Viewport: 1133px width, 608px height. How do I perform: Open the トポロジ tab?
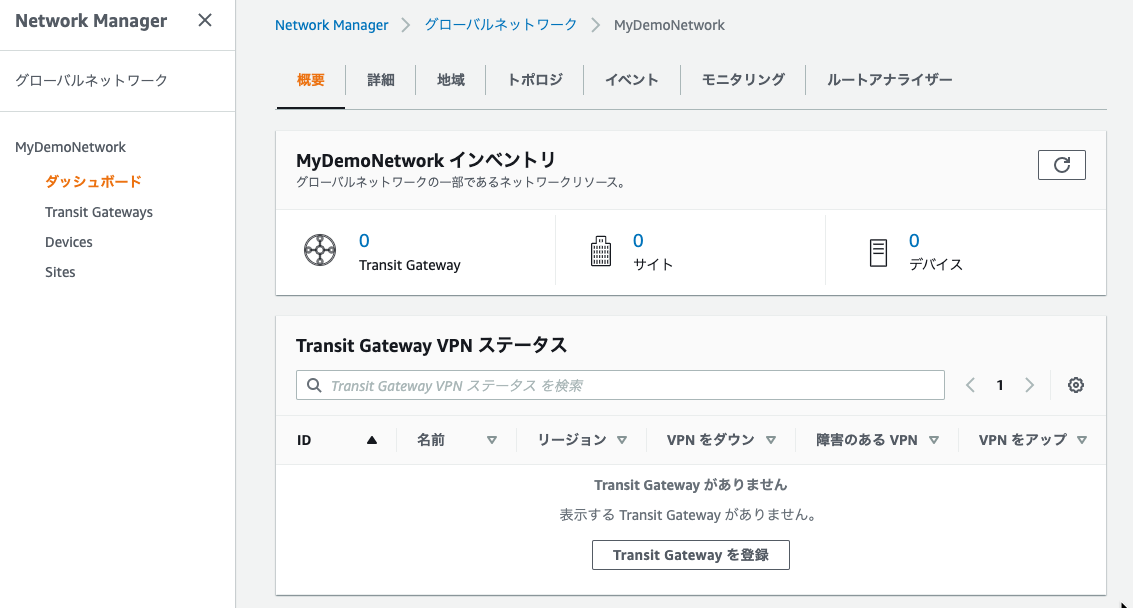535,80
